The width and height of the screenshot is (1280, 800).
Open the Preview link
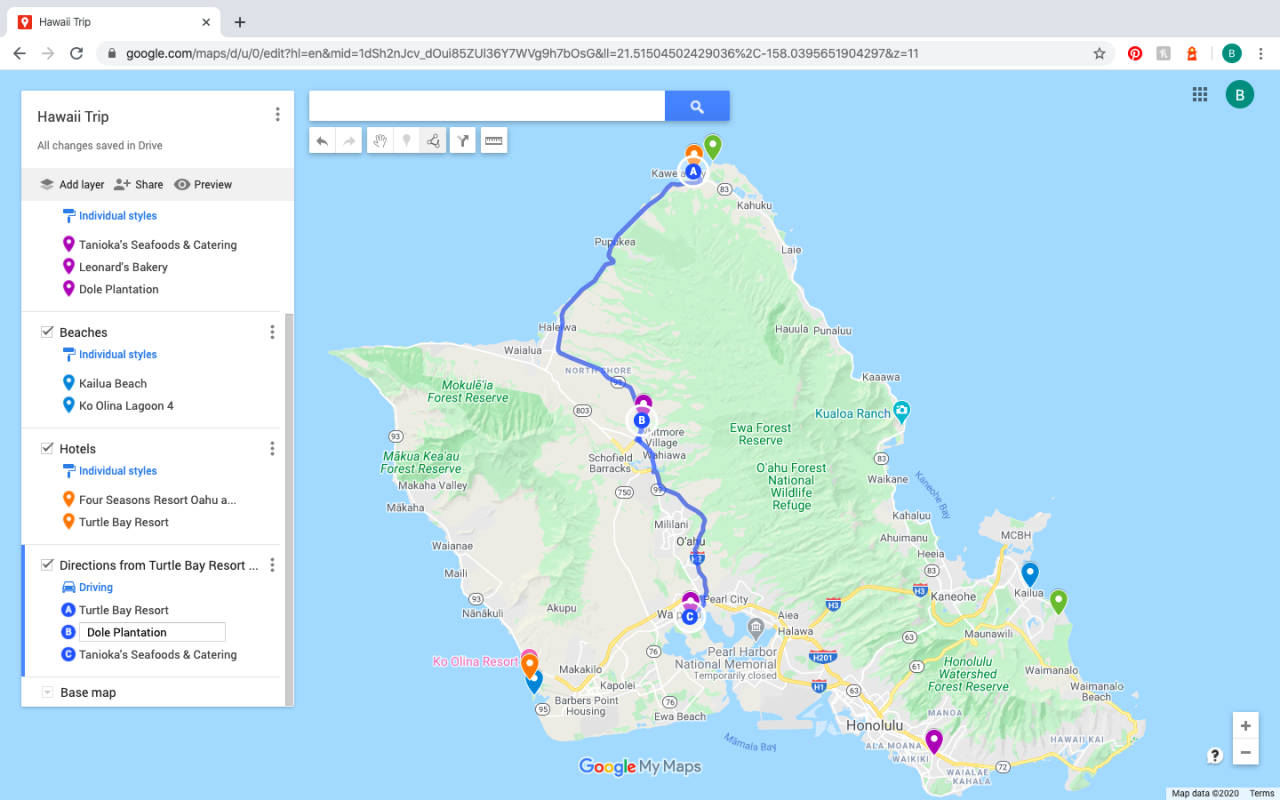[203, 184]
